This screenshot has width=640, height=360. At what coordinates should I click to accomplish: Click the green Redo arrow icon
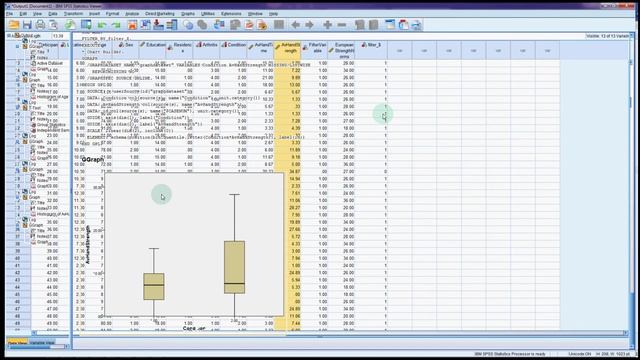coord(116,25)
